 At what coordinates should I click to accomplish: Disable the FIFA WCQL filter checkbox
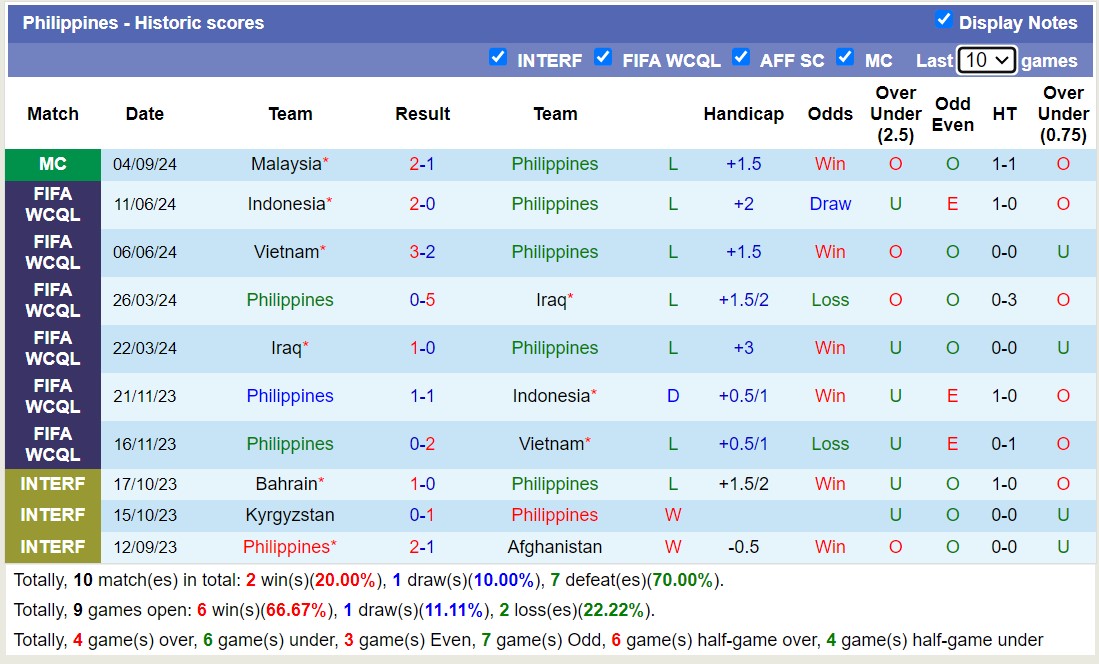(x=604, y=58)
